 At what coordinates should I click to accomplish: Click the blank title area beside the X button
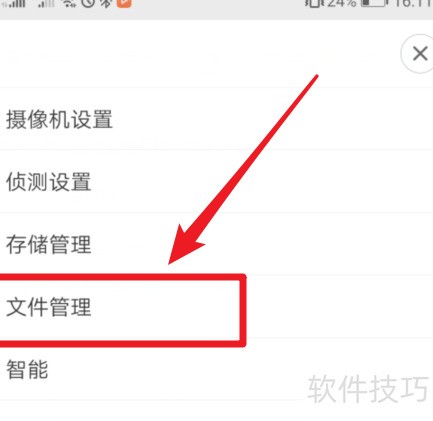point(200,53)
